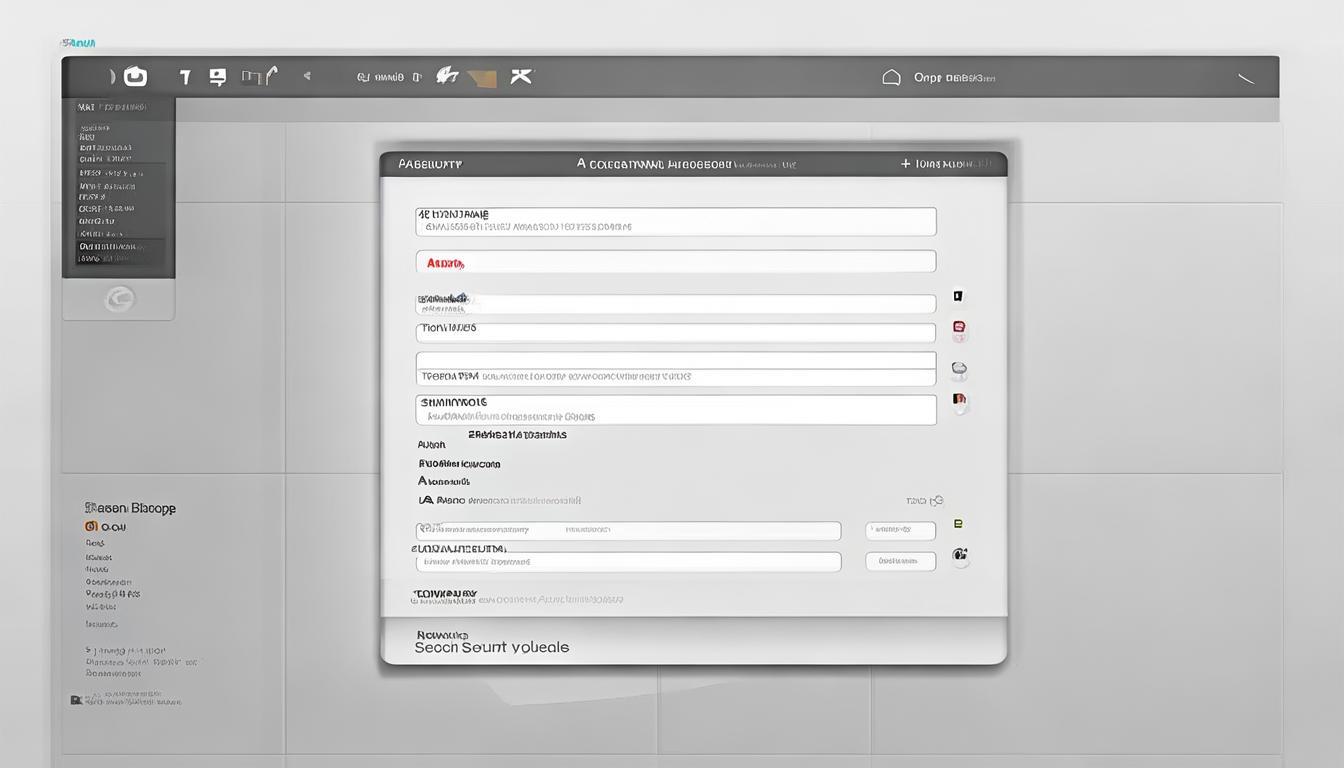Screen dimensions: 1344x768
Task: Click the camera icon in top toolbar
Action: tap(135, 77)
